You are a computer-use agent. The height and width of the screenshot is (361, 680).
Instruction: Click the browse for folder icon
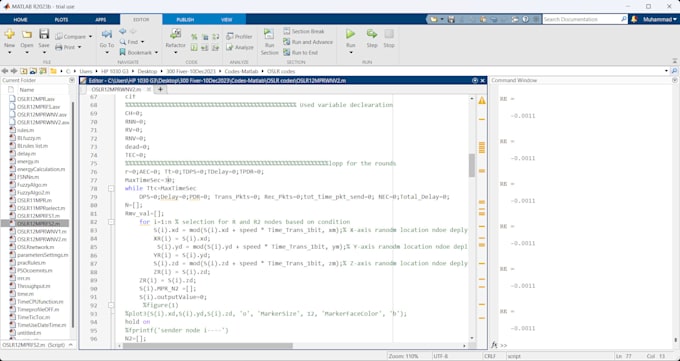tap(33, 71)
